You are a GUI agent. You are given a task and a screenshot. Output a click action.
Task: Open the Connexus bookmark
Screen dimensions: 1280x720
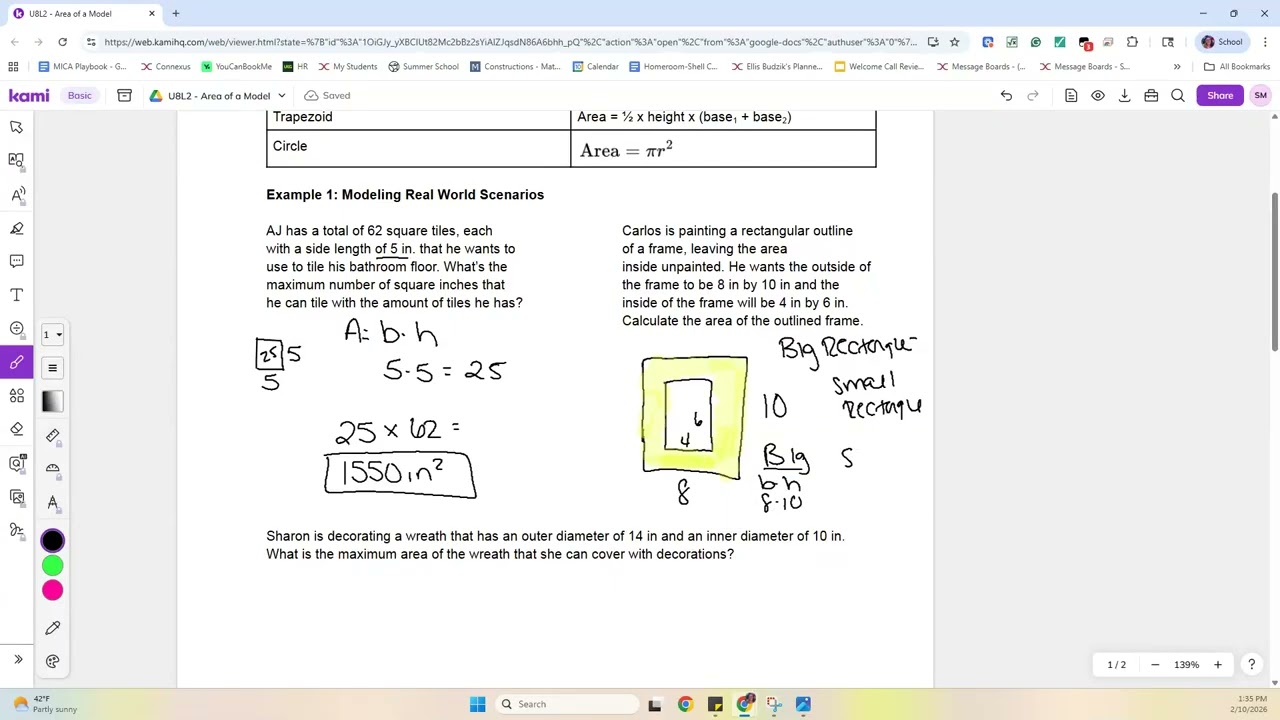point(166,67)
